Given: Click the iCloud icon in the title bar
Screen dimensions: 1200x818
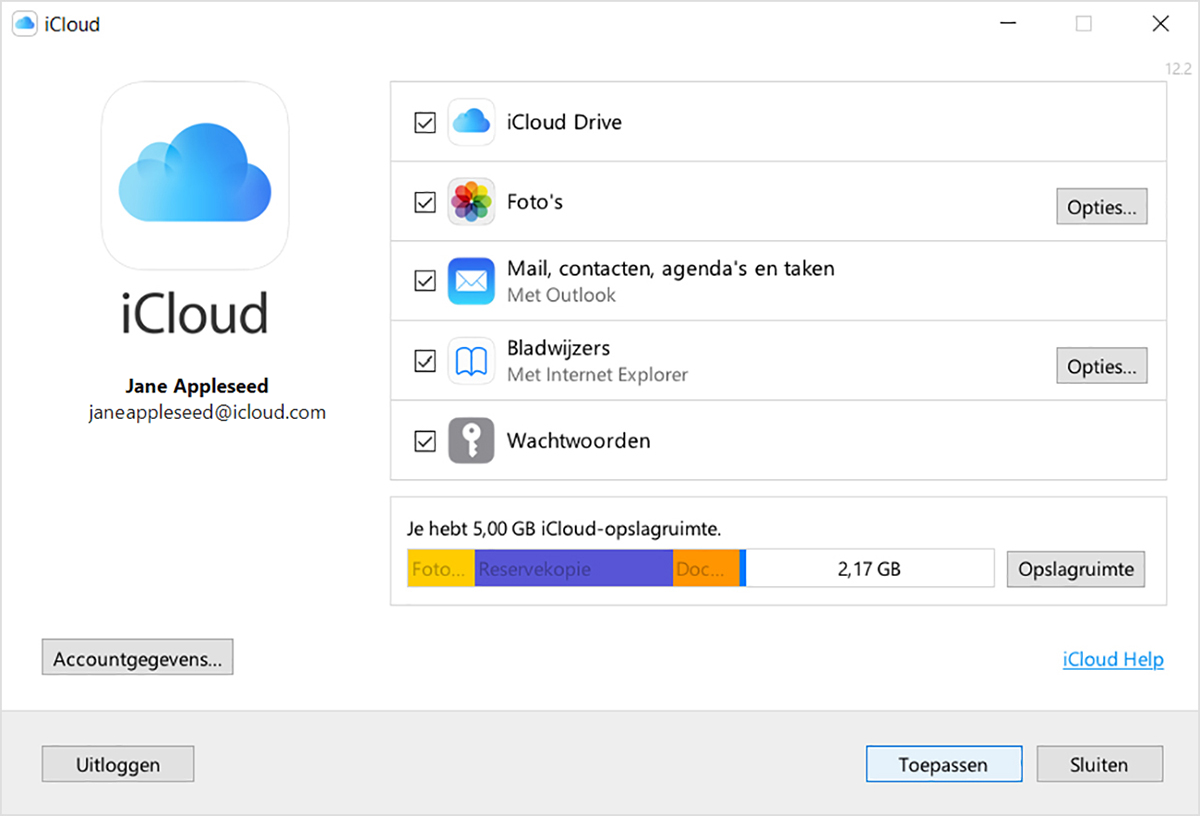Looking at the screenshot, I should (23, 23).
